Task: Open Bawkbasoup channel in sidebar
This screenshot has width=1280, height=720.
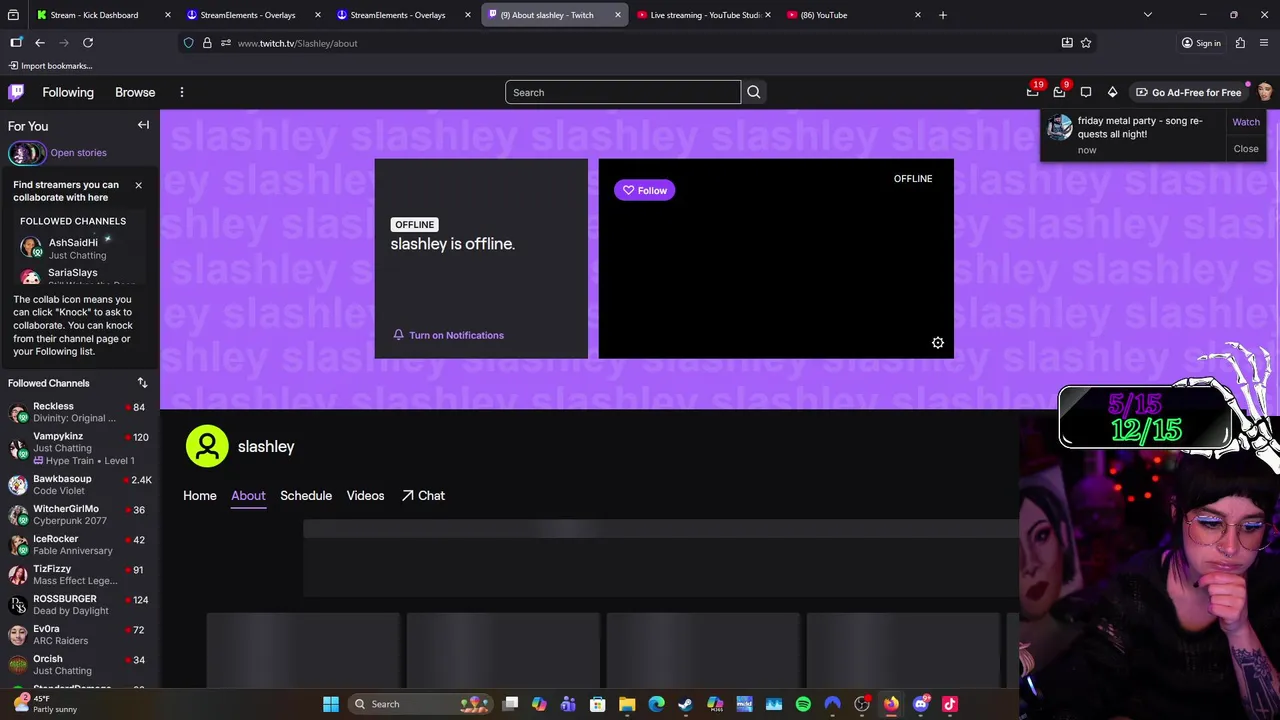Action: [78, 484]
